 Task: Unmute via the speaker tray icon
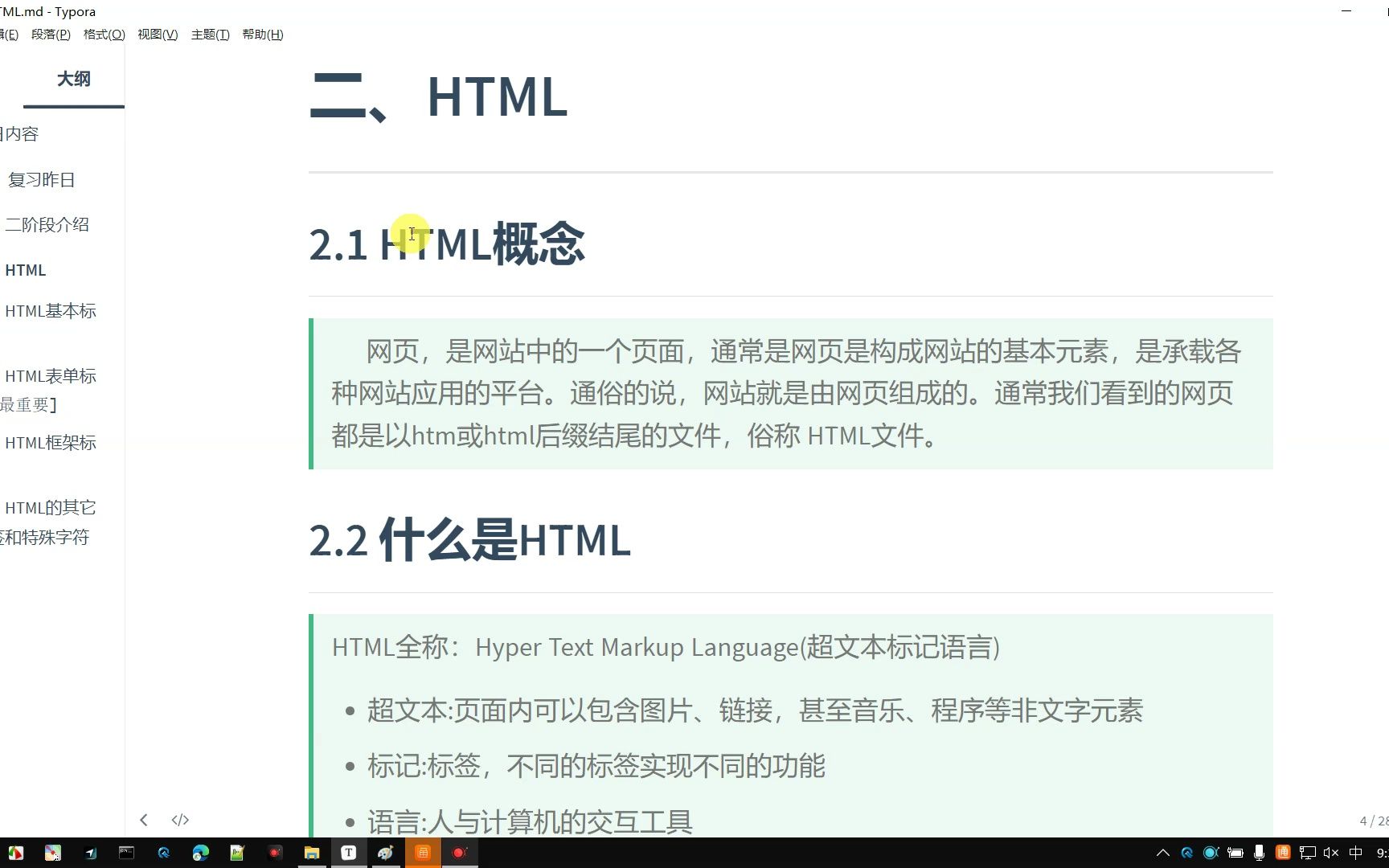click(x=1331, y=853)
